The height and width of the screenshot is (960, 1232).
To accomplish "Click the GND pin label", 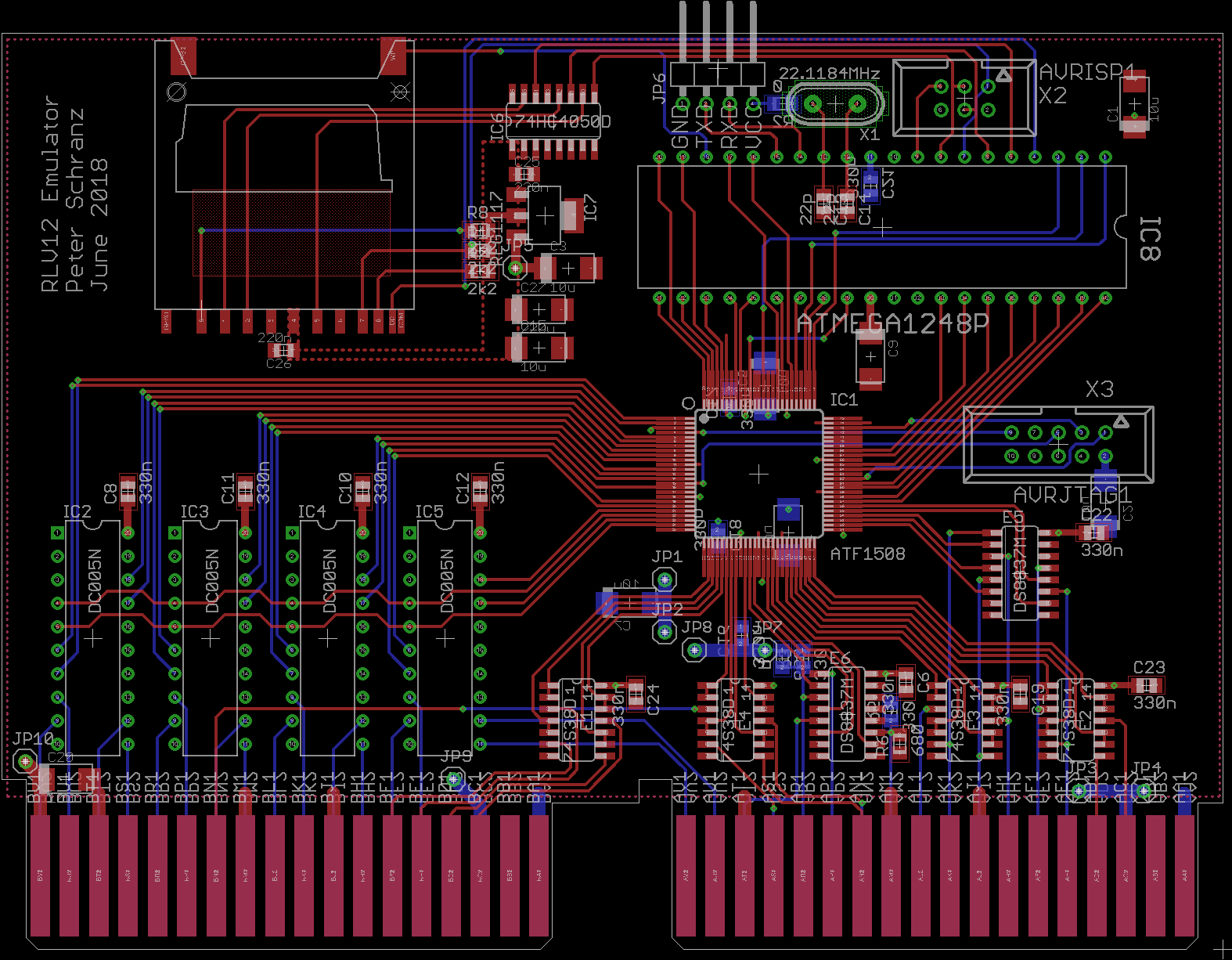I will (x=680, y=126).
